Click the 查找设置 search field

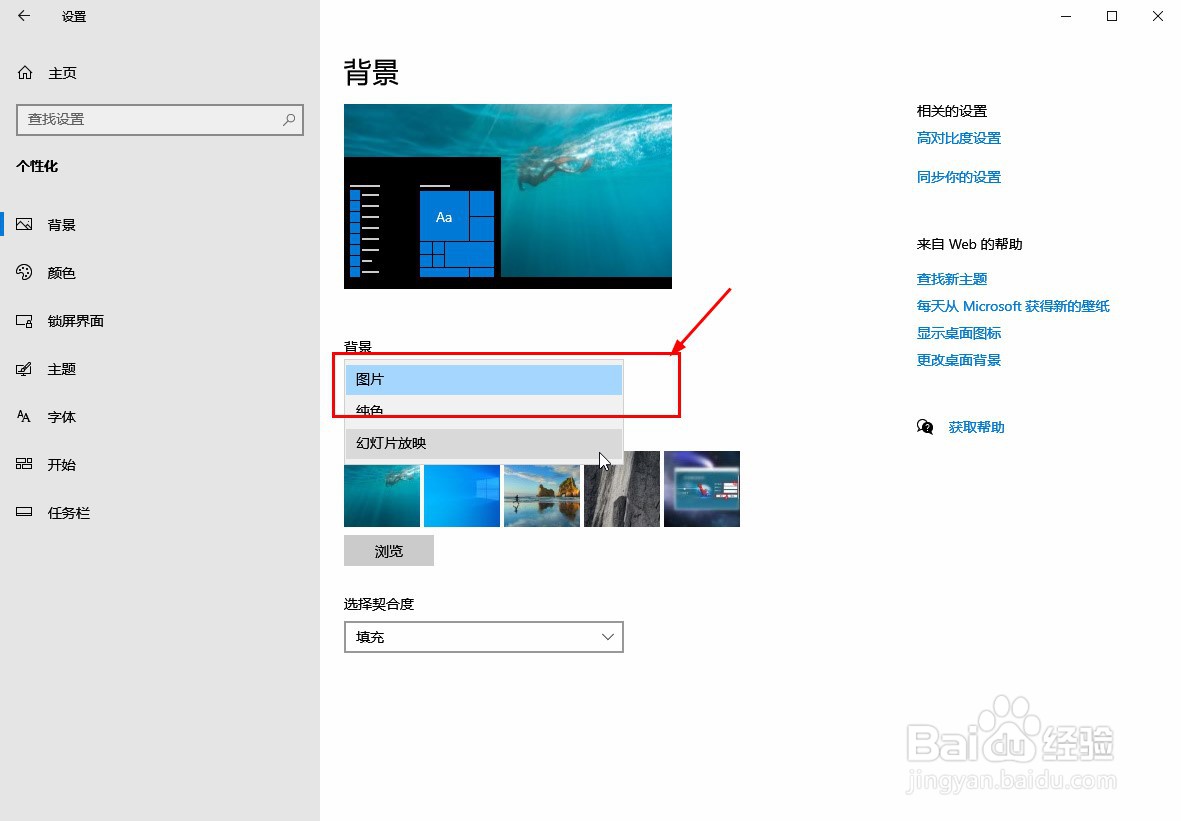coord(160,120)
